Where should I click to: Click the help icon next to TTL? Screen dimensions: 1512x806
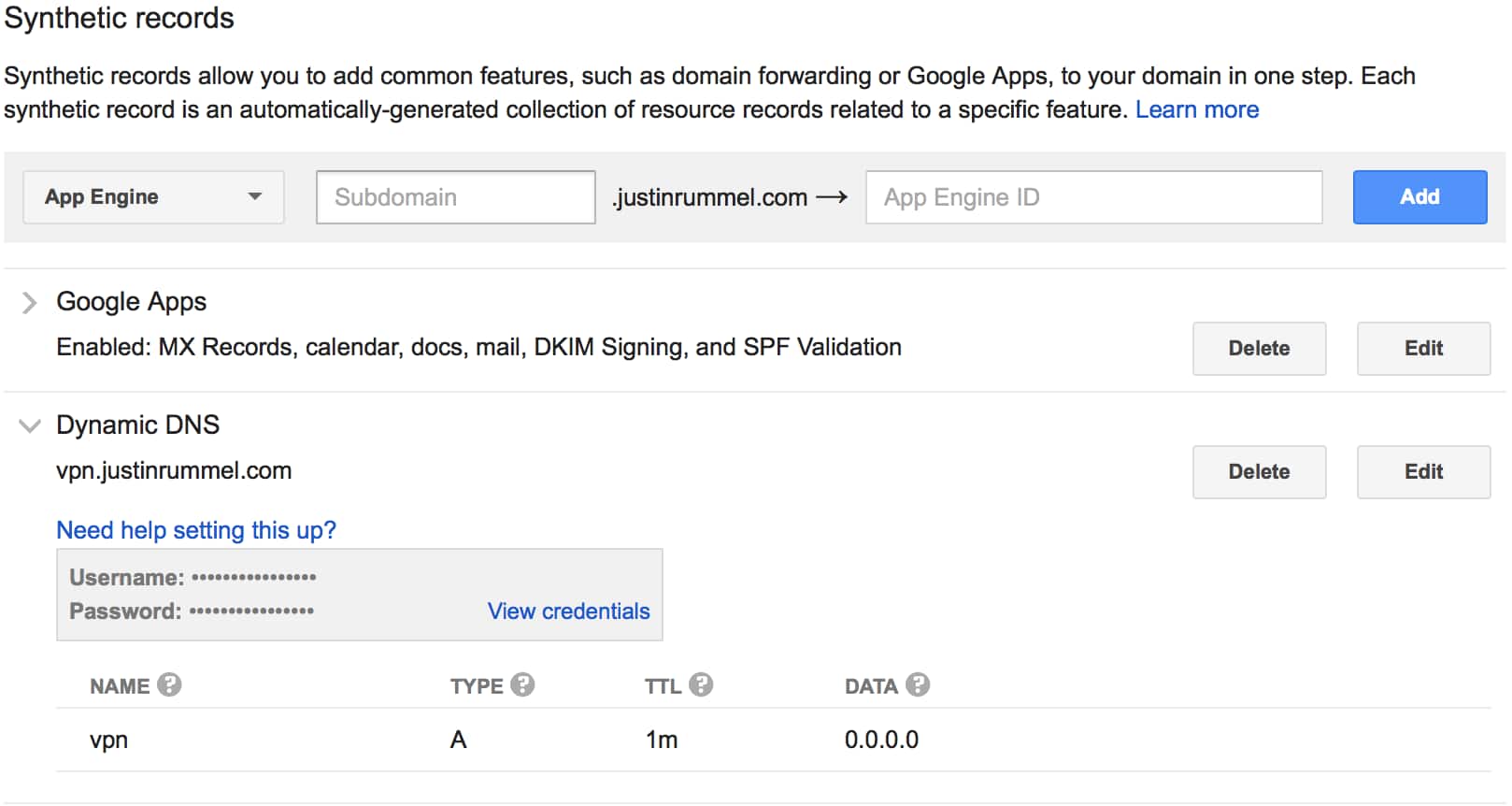click(701, 685)
